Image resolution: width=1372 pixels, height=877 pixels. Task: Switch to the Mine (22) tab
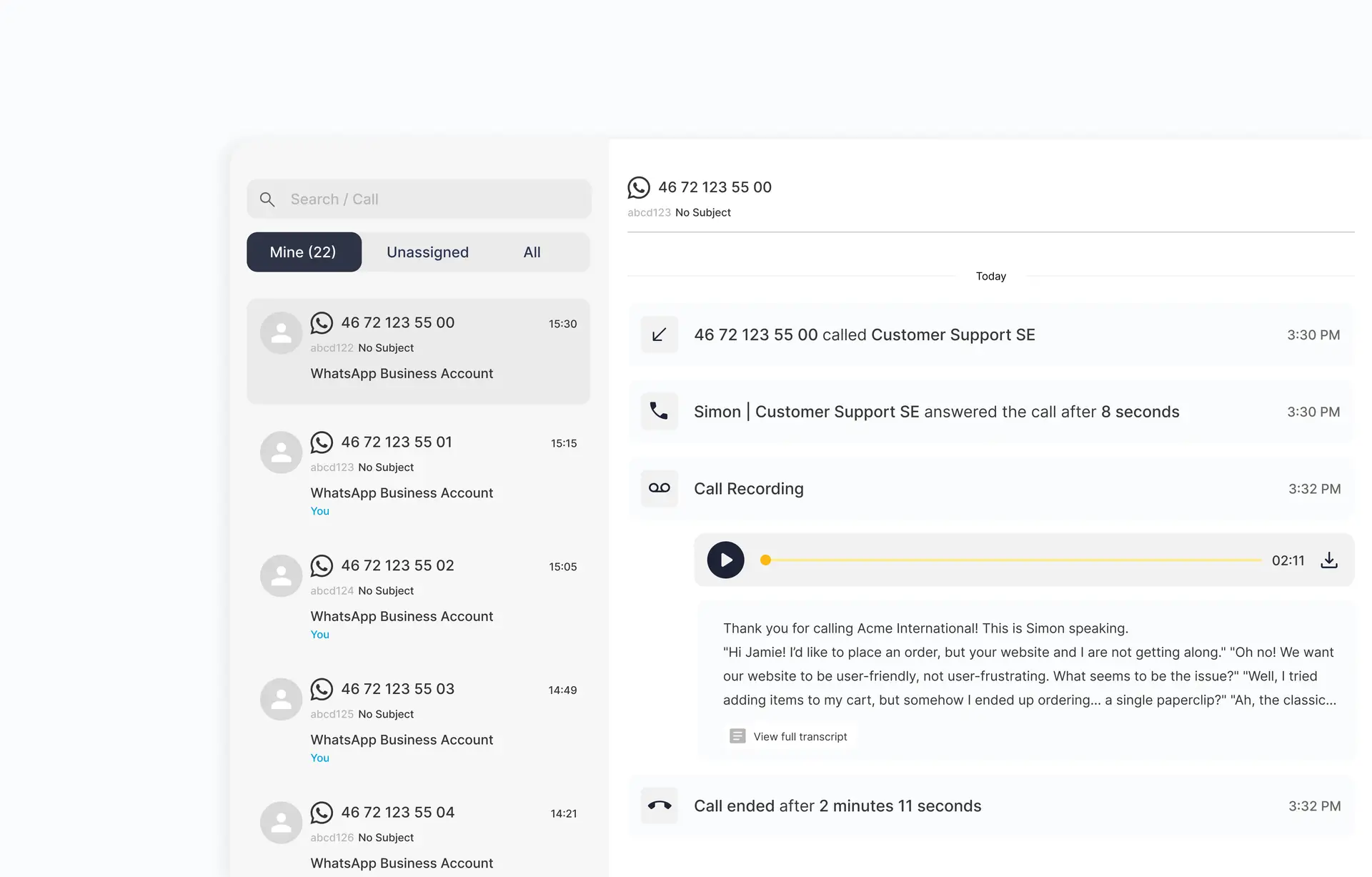[304, 252]
